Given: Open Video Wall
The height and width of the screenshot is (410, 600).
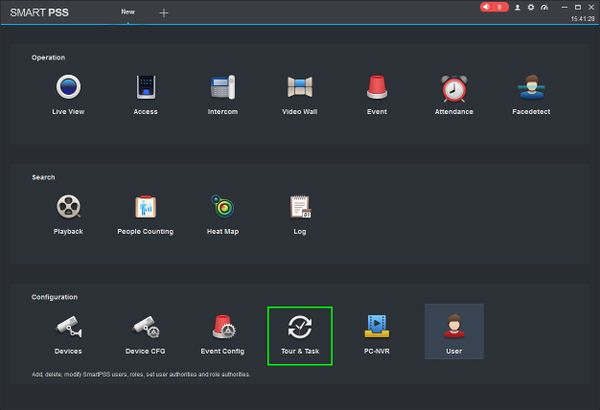Looking at the screenshot, I should (x=299, y=89).
